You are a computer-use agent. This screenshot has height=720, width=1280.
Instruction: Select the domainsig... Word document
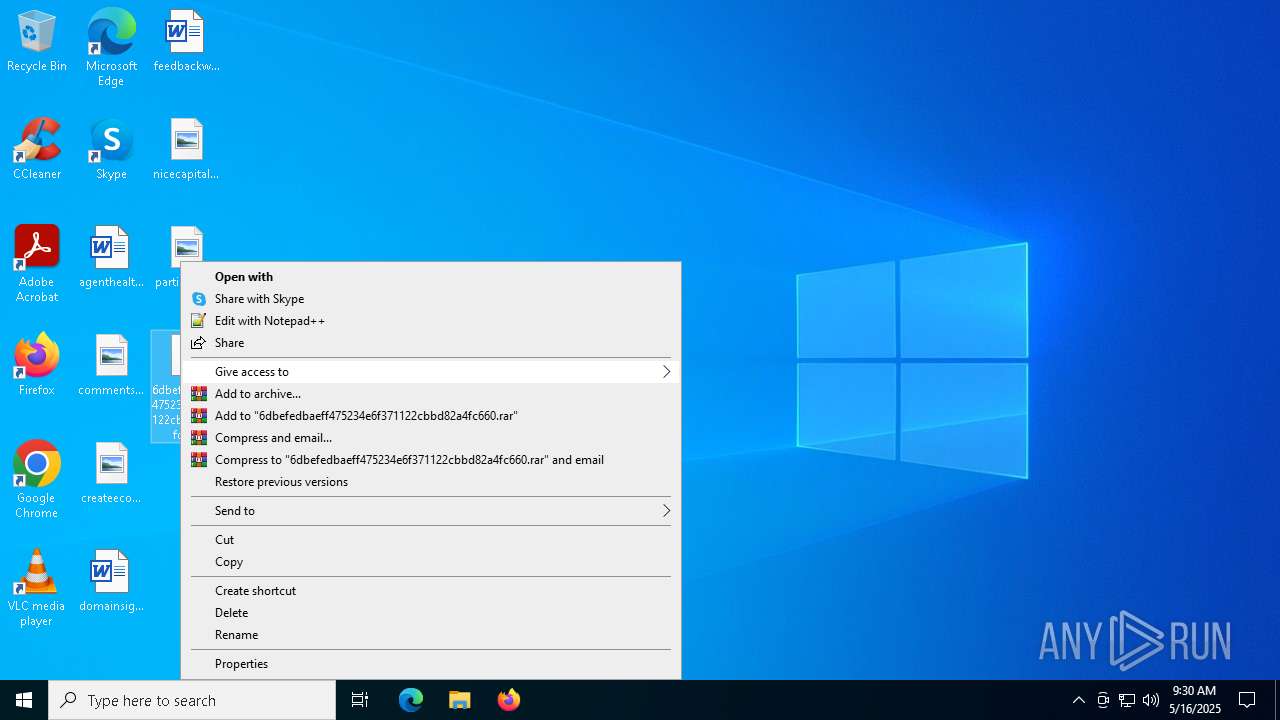[x=111, y=582]
